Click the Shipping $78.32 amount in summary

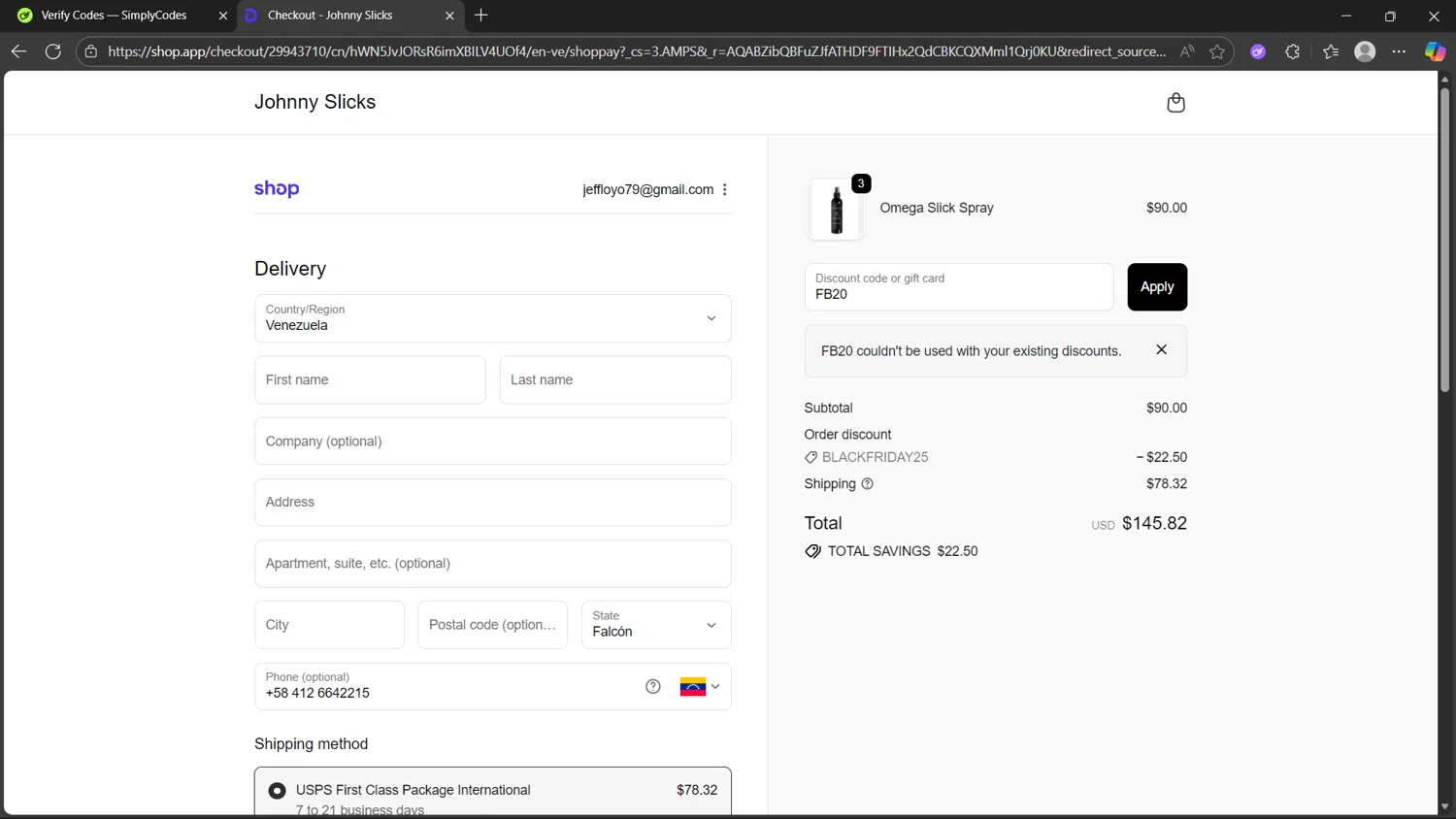click(x=1167, y=484)
